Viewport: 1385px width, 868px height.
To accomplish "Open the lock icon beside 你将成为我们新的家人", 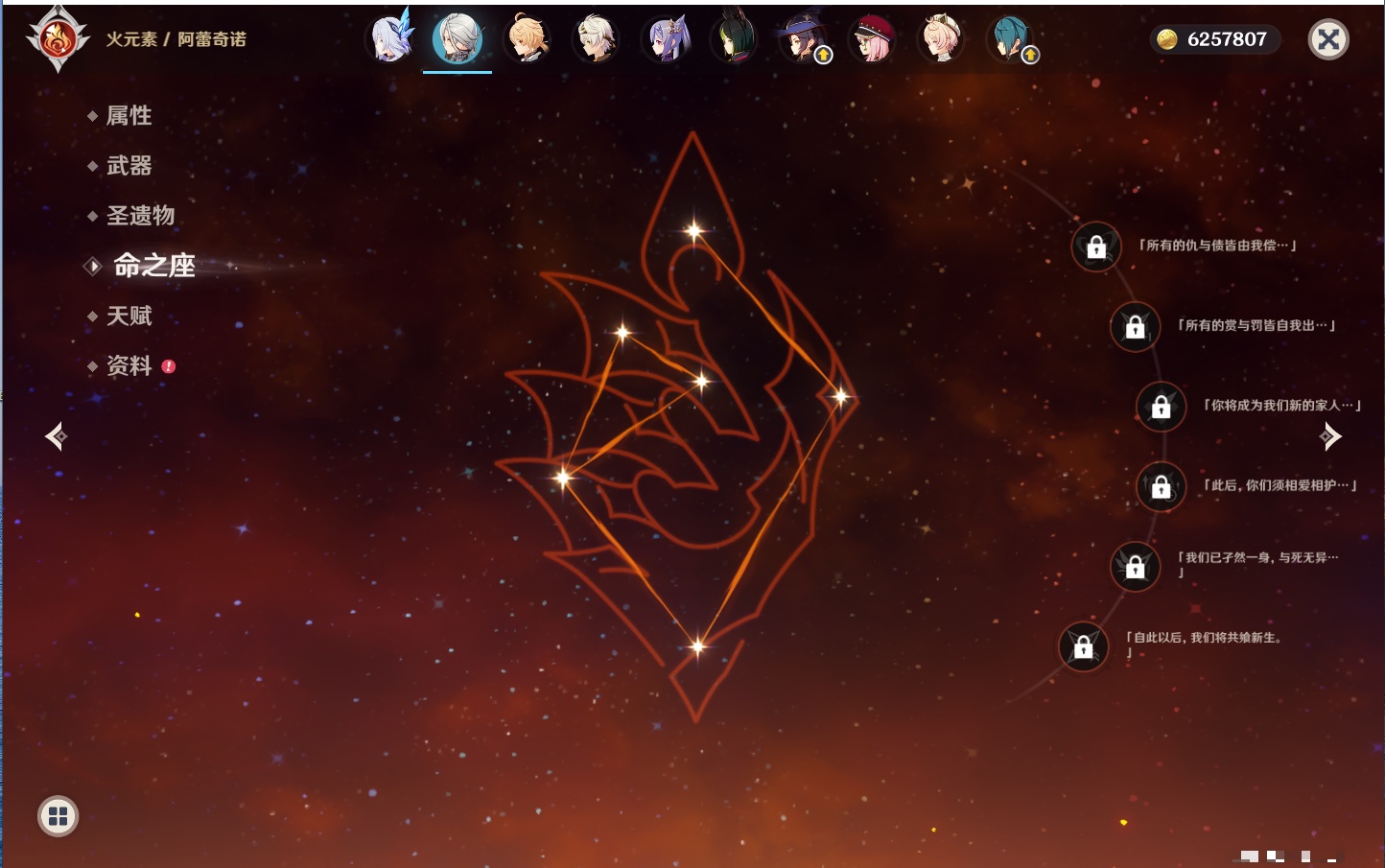I will pyautogui.click(x=1161, y=406).
